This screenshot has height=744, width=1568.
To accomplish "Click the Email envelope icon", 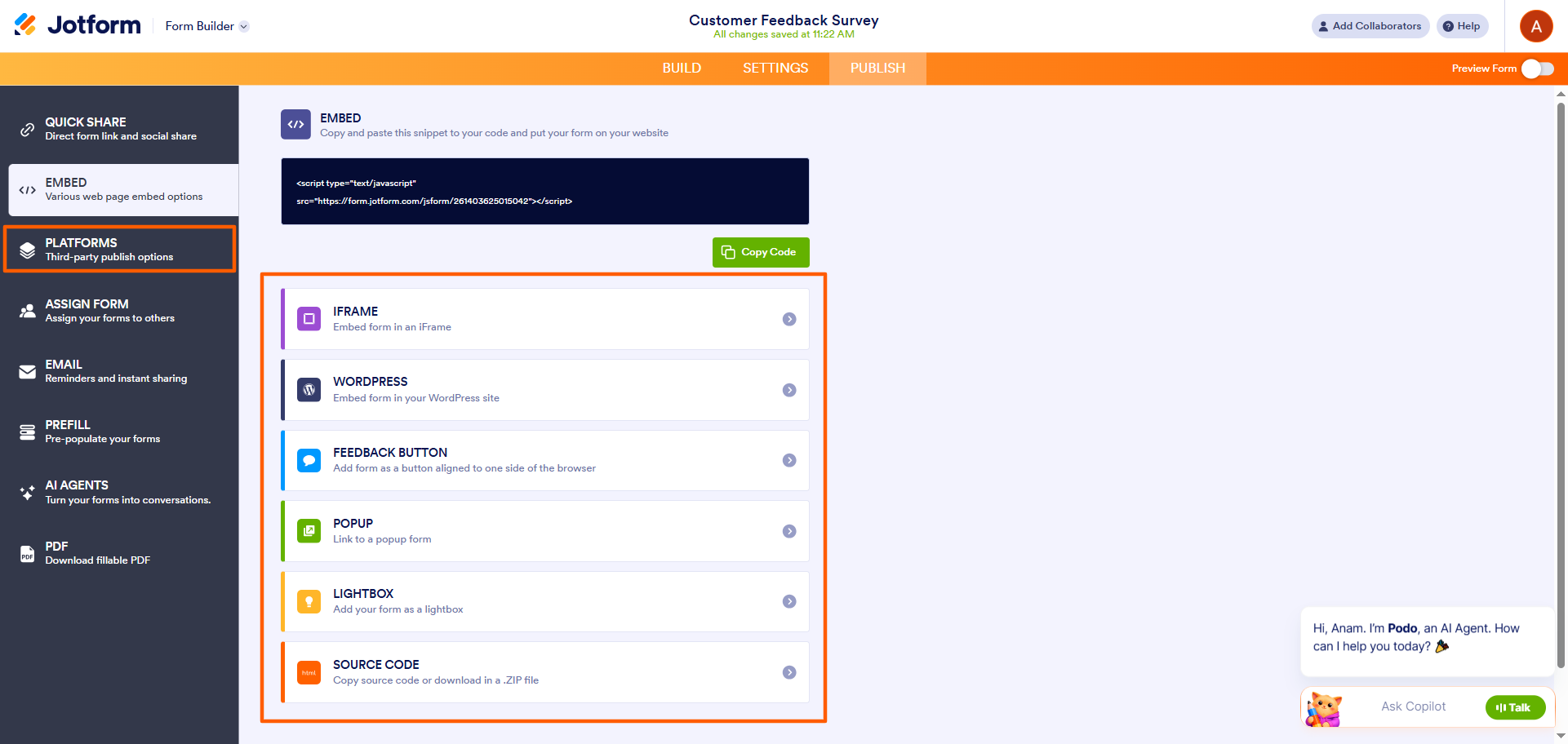I will point(27,372).
